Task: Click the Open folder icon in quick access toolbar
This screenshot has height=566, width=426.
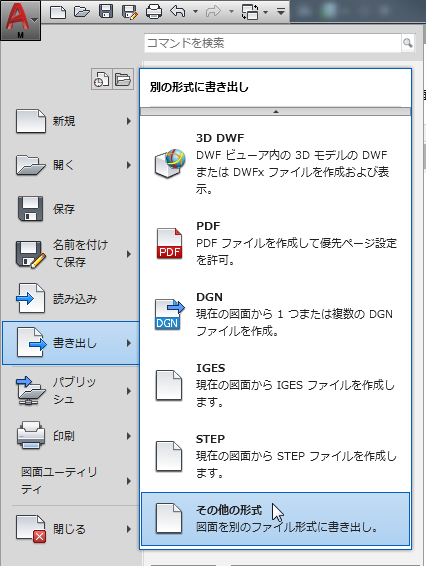Action: pos(82,12)
